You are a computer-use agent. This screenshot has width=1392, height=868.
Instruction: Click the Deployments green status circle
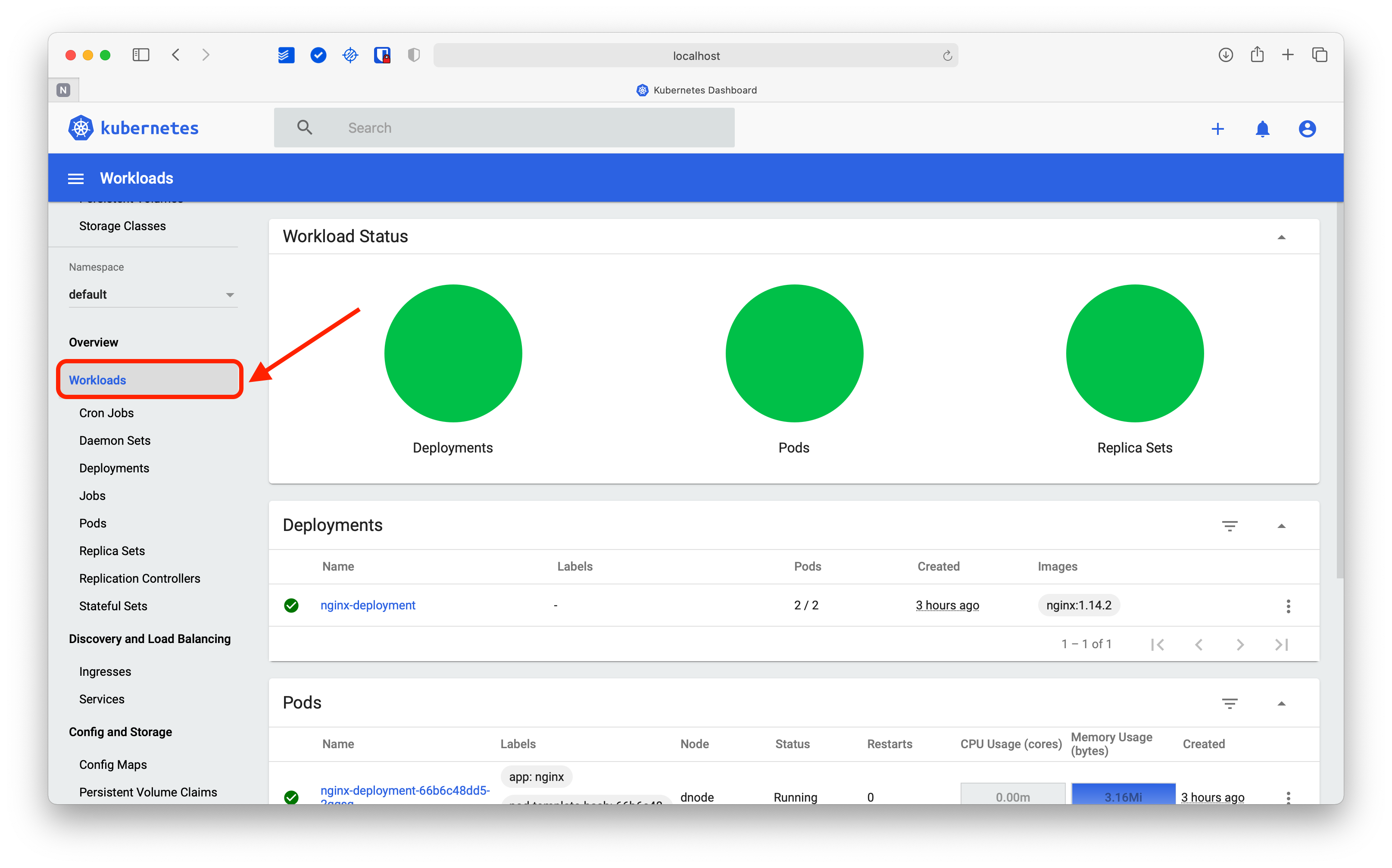tap(453, 353)
